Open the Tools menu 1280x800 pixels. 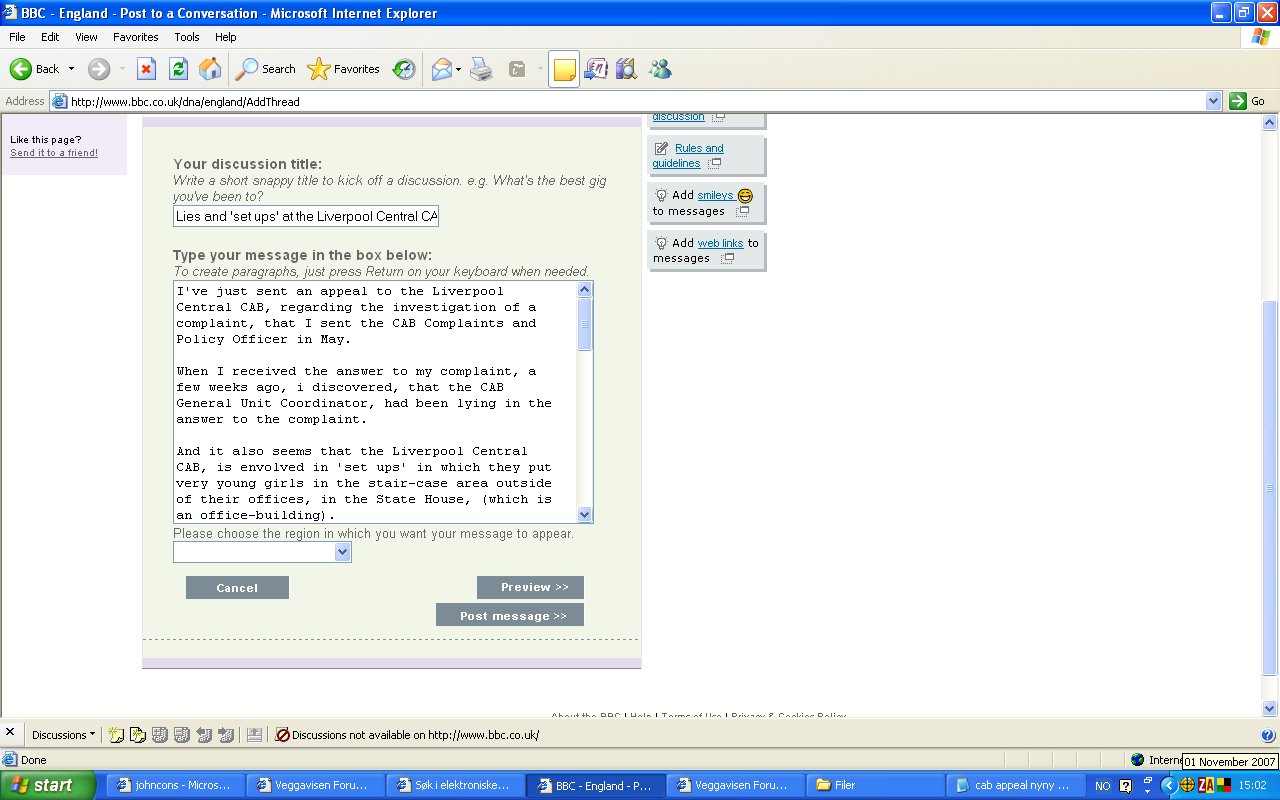pyautogui.click(x=187, y=37)
